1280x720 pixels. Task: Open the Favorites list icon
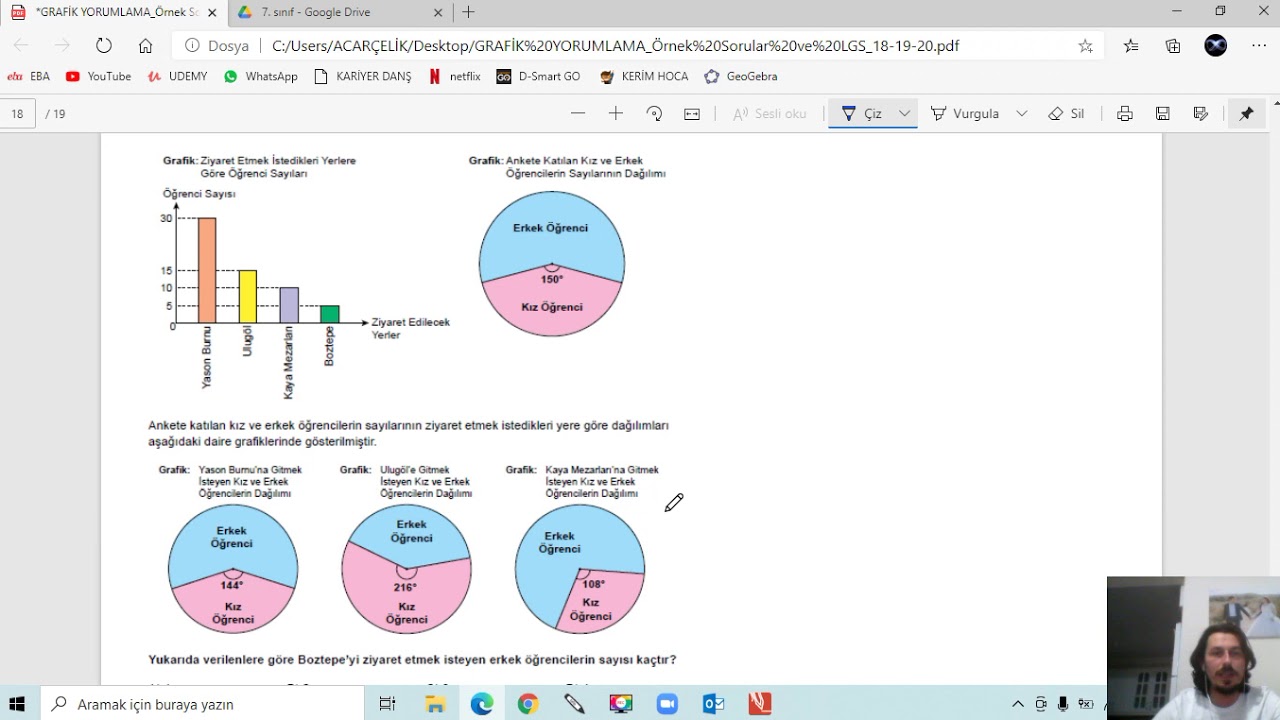[1131, 46]
